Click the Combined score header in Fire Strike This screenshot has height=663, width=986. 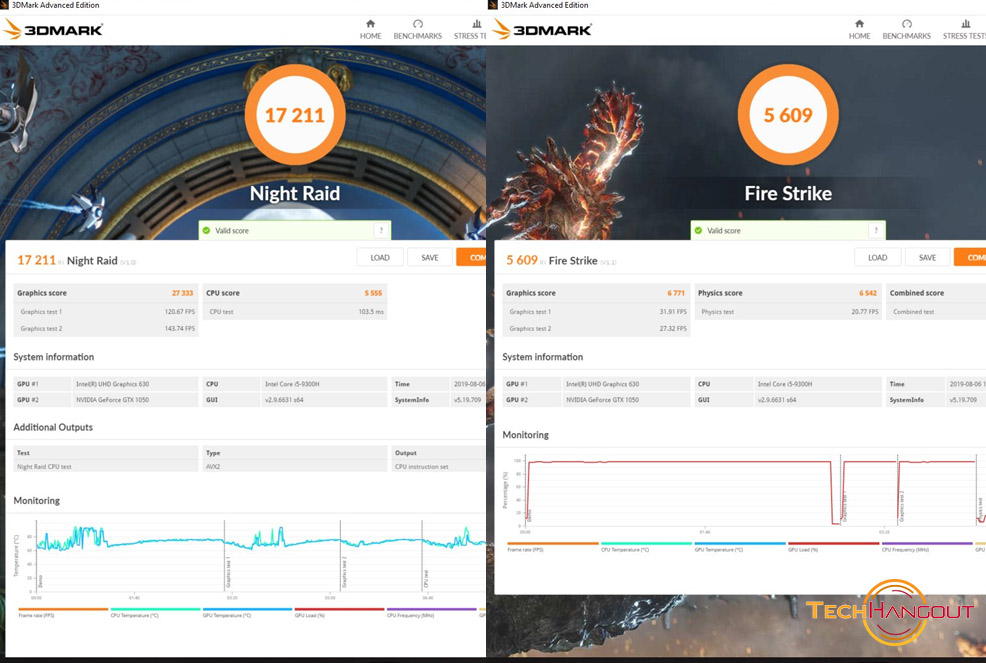[916, 293]
